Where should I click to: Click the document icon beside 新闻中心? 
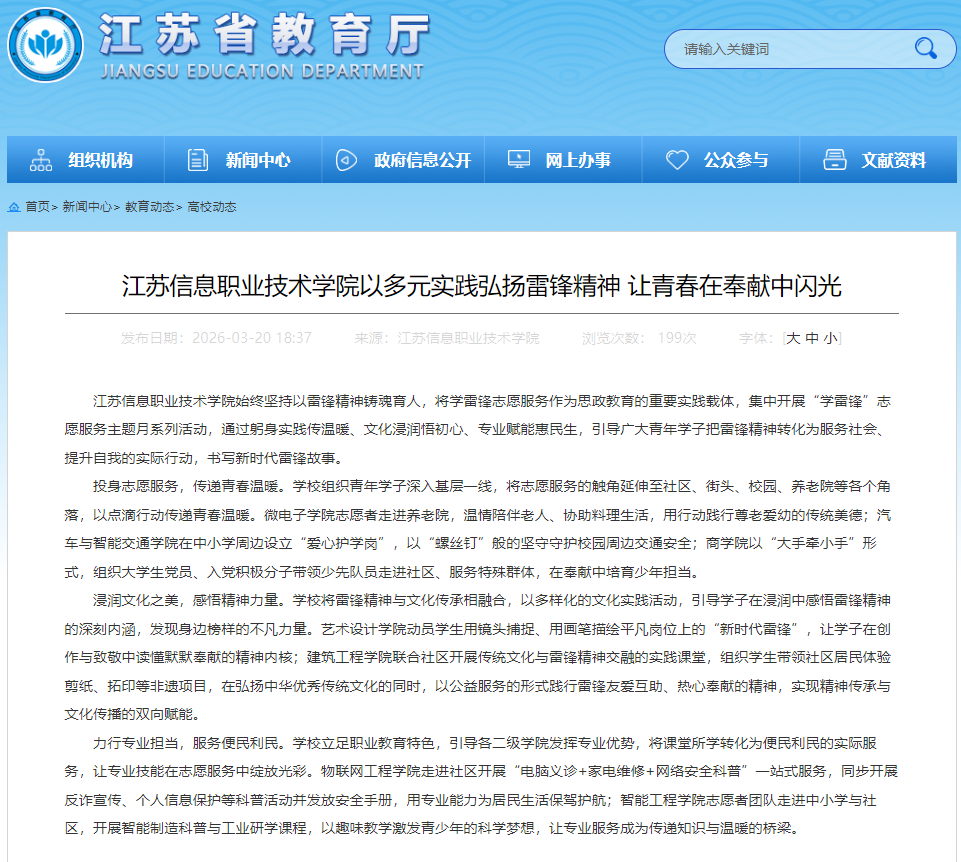pos(198,160)
